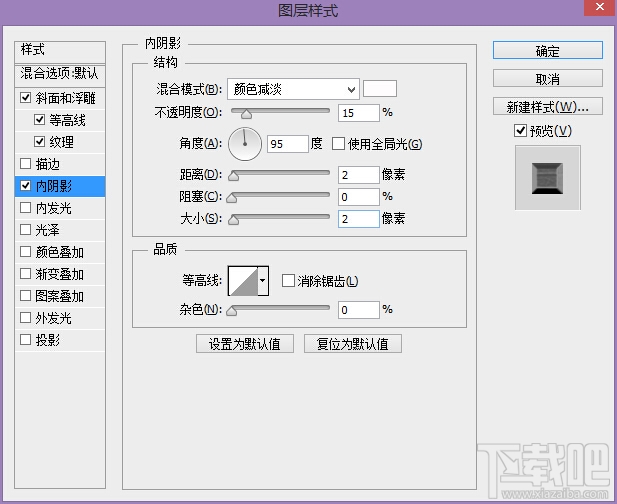Viewport: 617px width, 504px height.
Task: Click the 大小 slider handle
Action: click(x=234, y=220)
